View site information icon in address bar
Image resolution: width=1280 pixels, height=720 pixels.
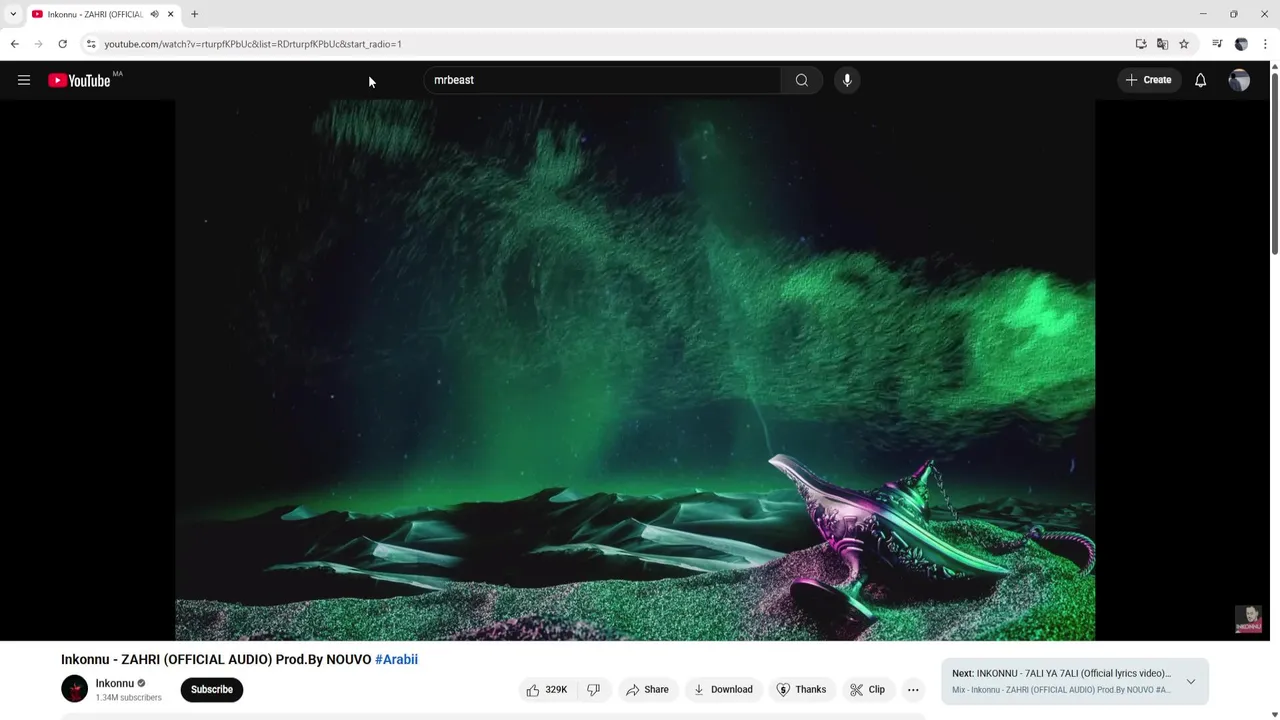pyautogui.click(x=90, y=44)
